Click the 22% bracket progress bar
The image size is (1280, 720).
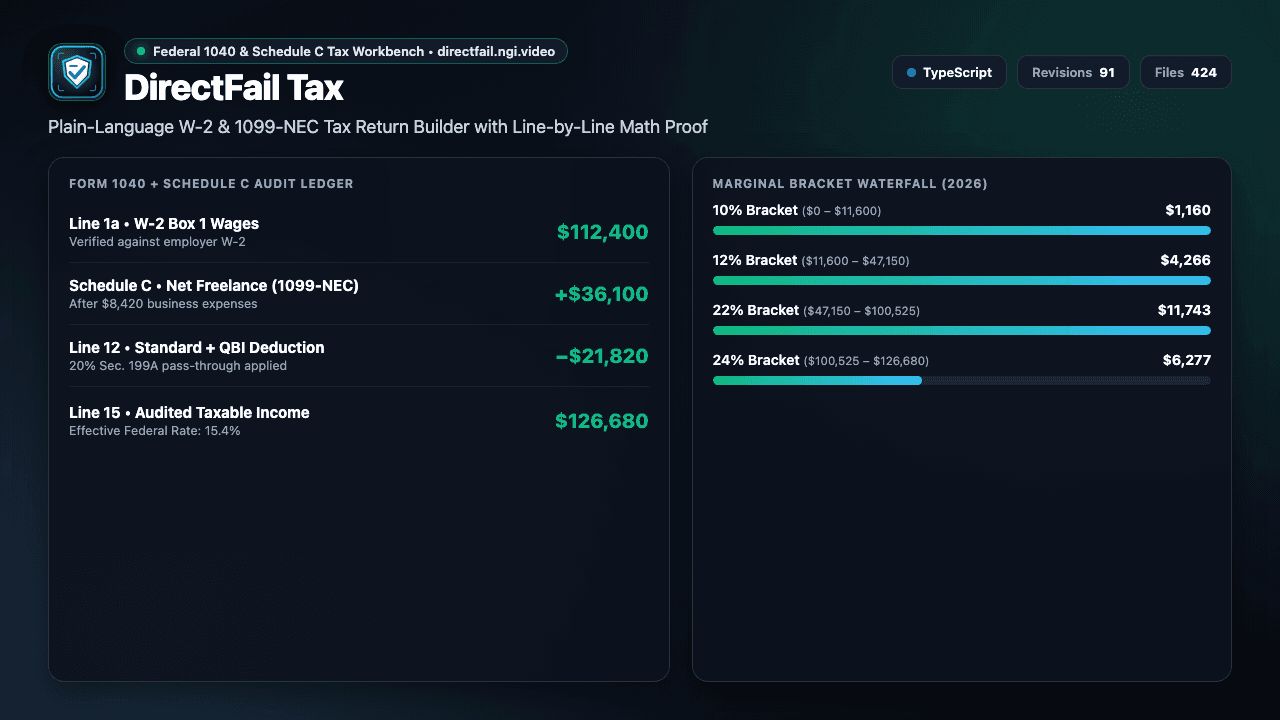pyautogui.click(x=961, y=330)
